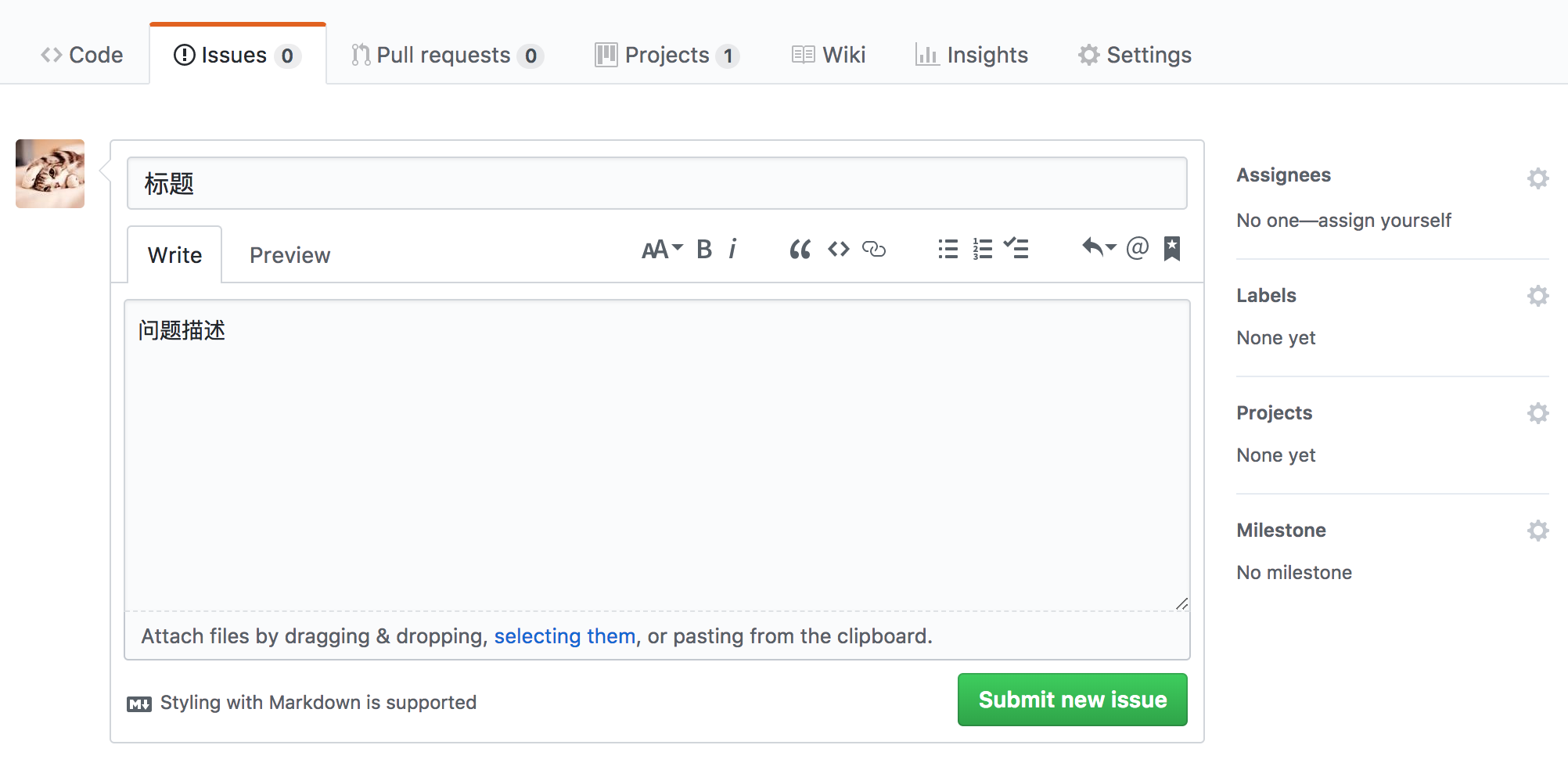Insert a bulleted list
The width and height of the screenshot is (1568, 781).
pos(948,250)
